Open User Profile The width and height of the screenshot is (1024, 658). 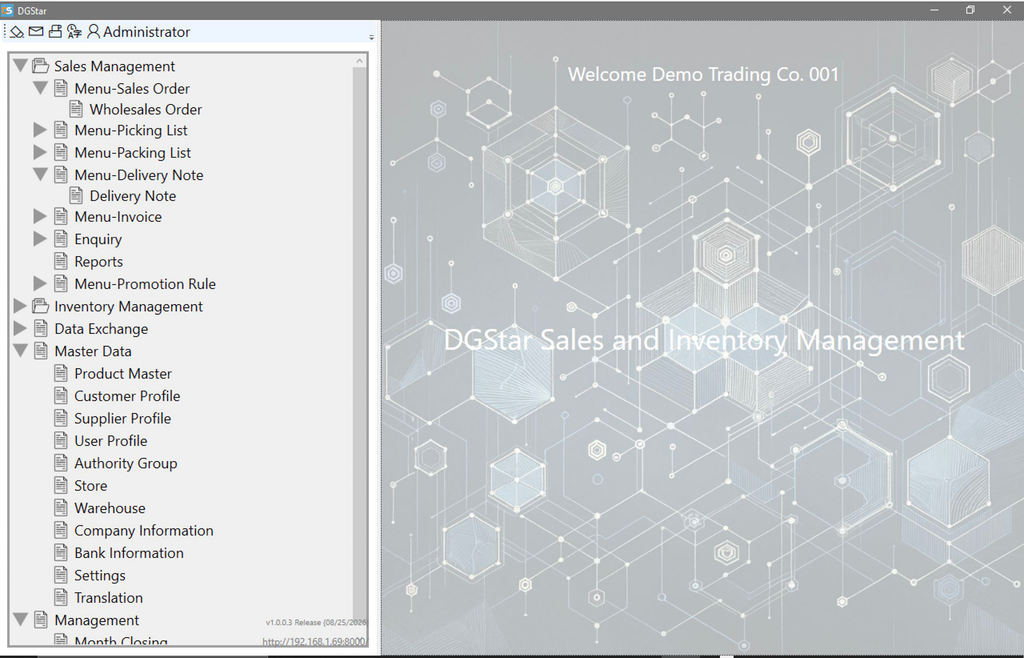coord(111,441)
